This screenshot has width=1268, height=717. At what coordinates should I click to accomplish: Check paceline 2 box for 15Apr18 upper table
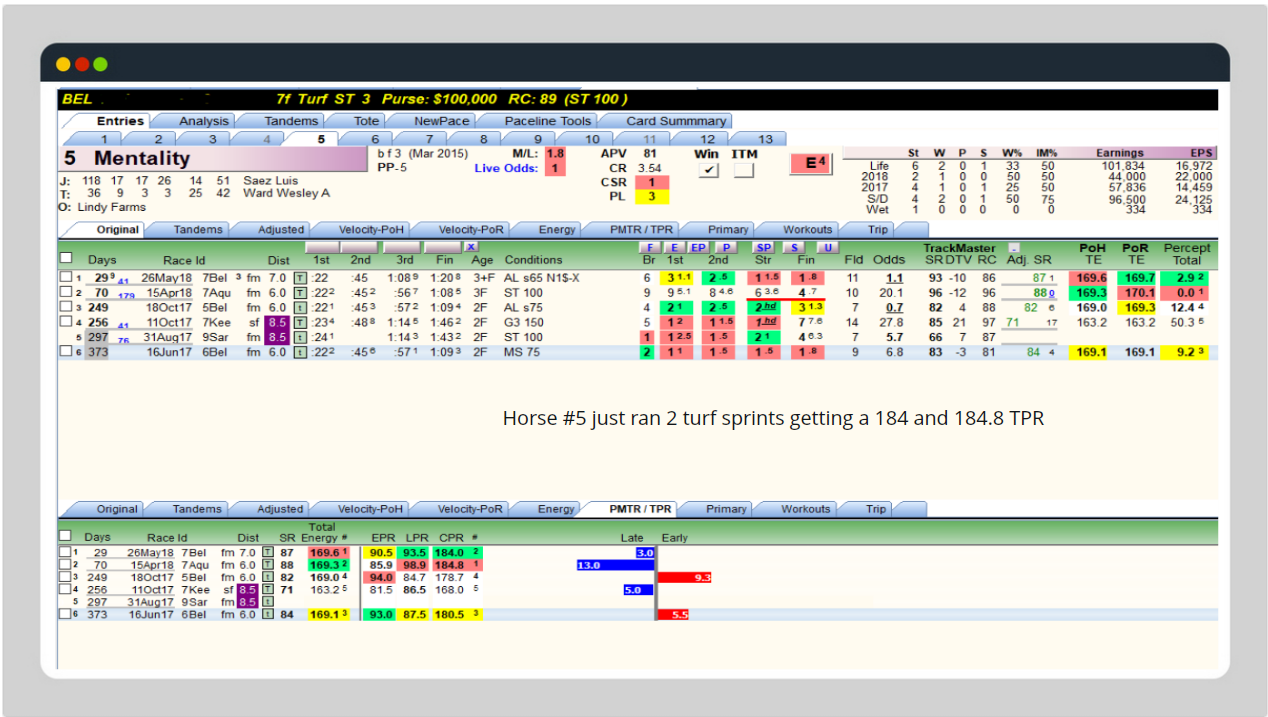click(x=66, y=293)
